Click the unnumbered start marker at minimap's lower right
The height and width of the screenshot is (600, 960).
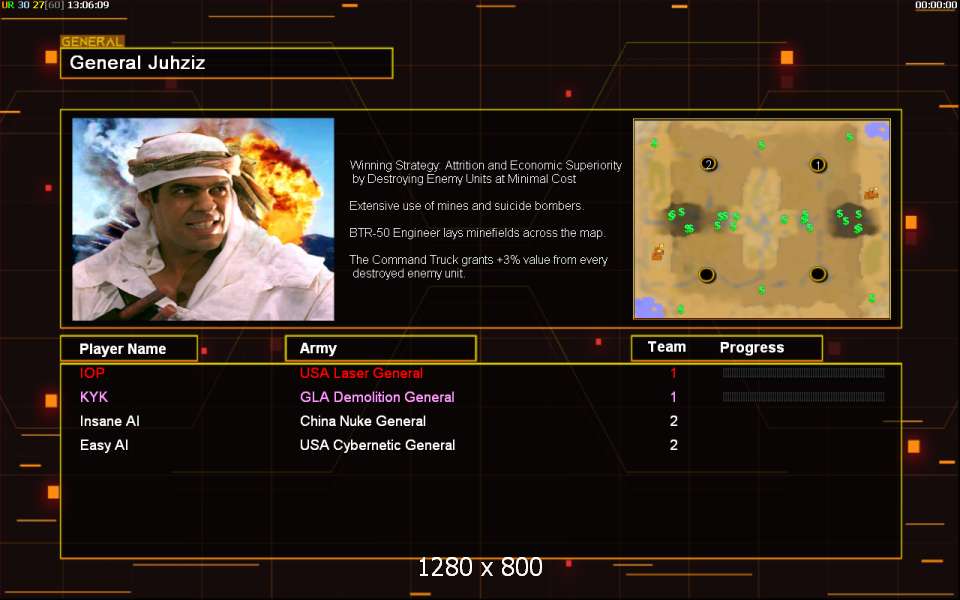(818, 274)
